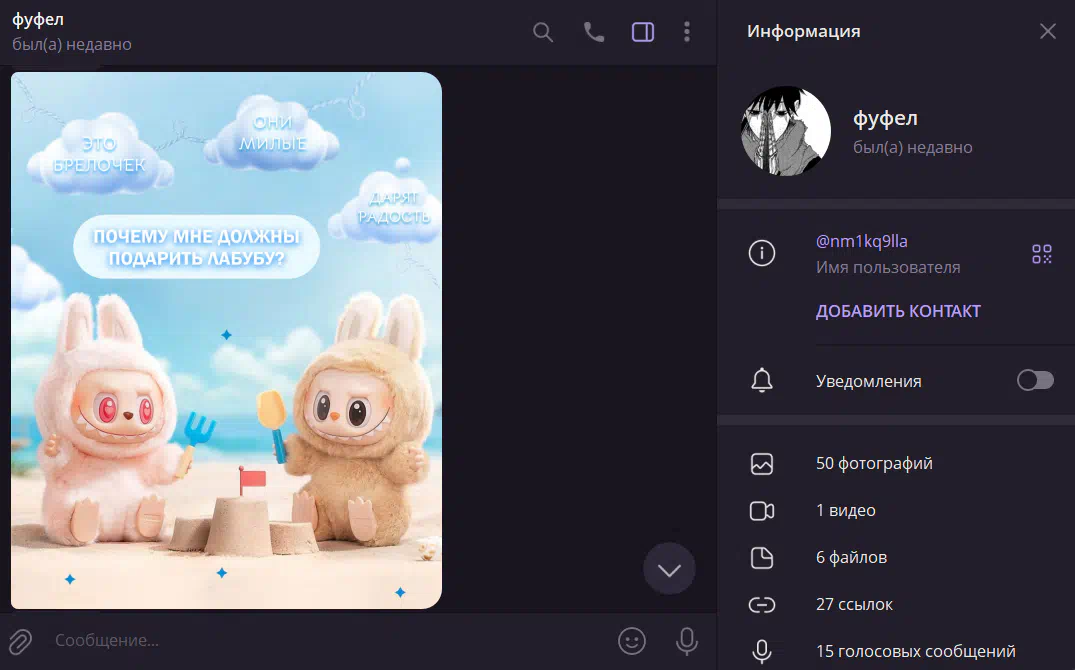Click the video camera icon
The height and width of the screenshot is (670, 1075).
click(762, 511)
